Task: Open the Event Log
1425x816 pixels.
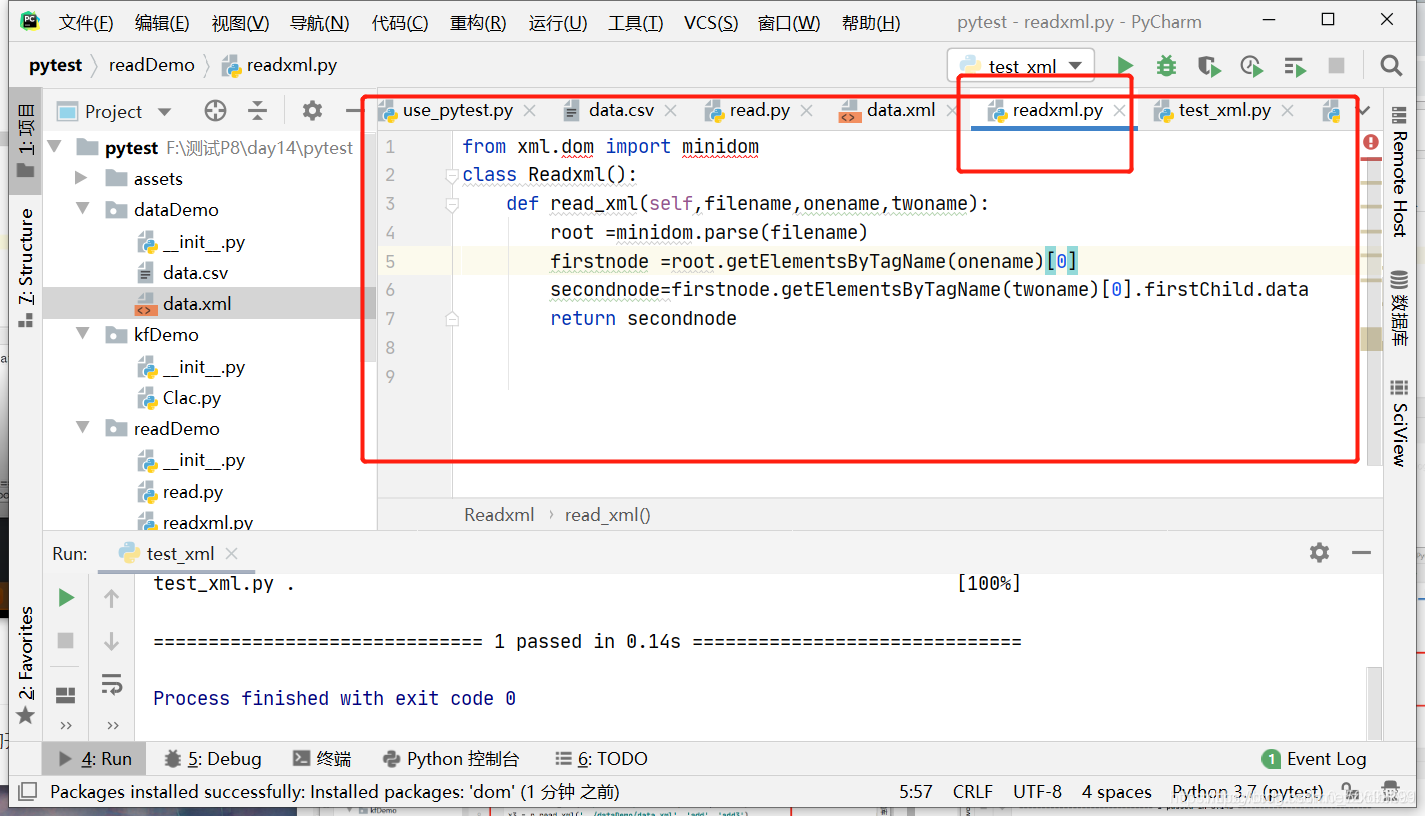Action: [x=1314, y=759]
